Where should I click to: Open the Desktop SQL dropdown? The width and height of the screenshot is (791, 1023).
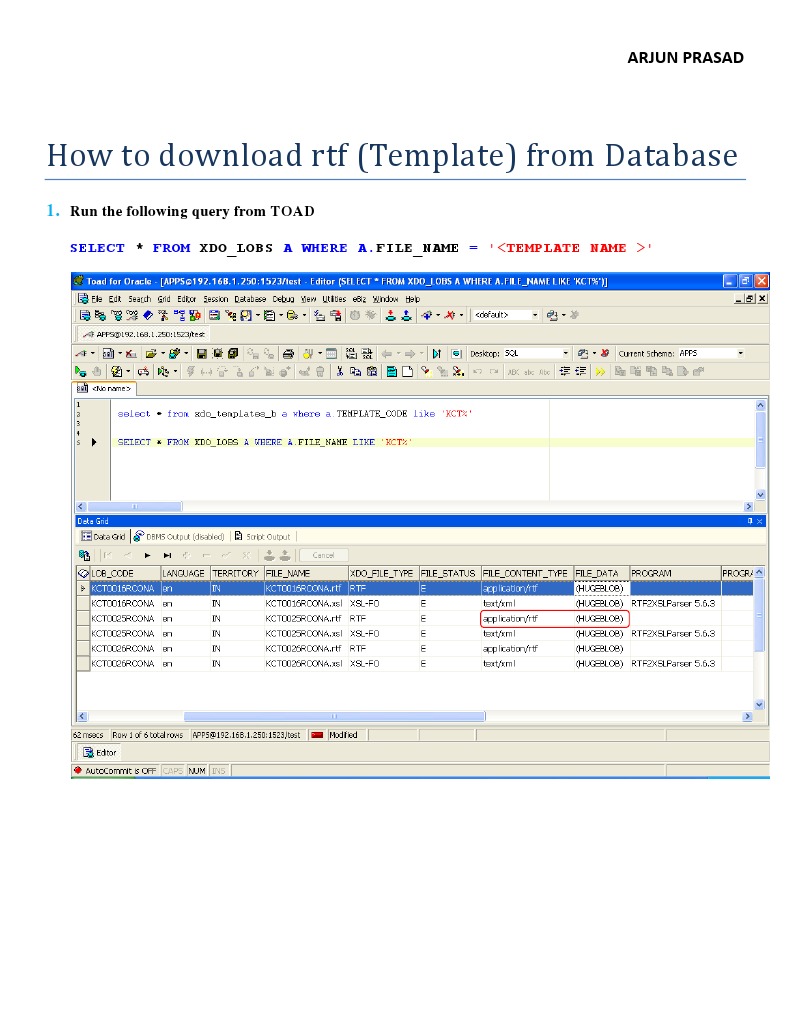tap(565, 353)
